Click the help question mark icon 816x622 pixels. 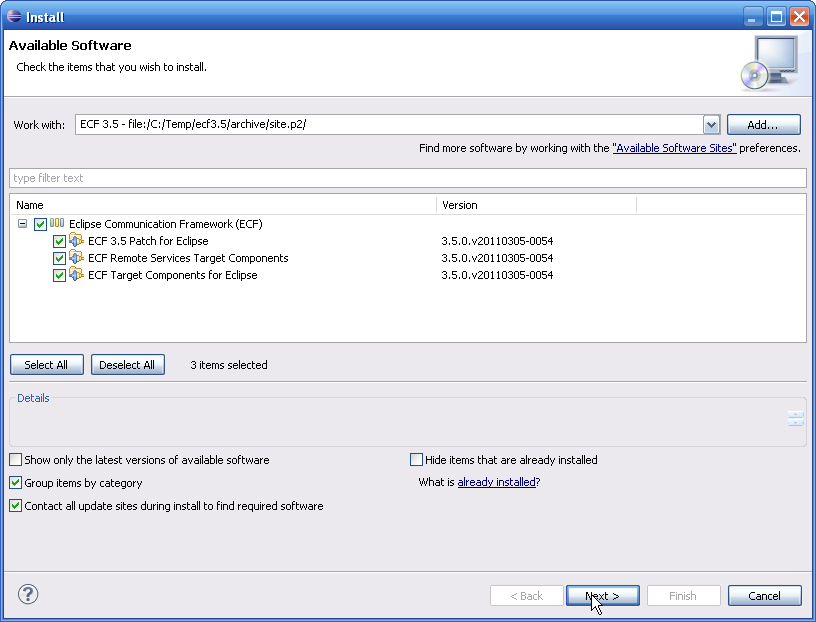tap(28, 594)
